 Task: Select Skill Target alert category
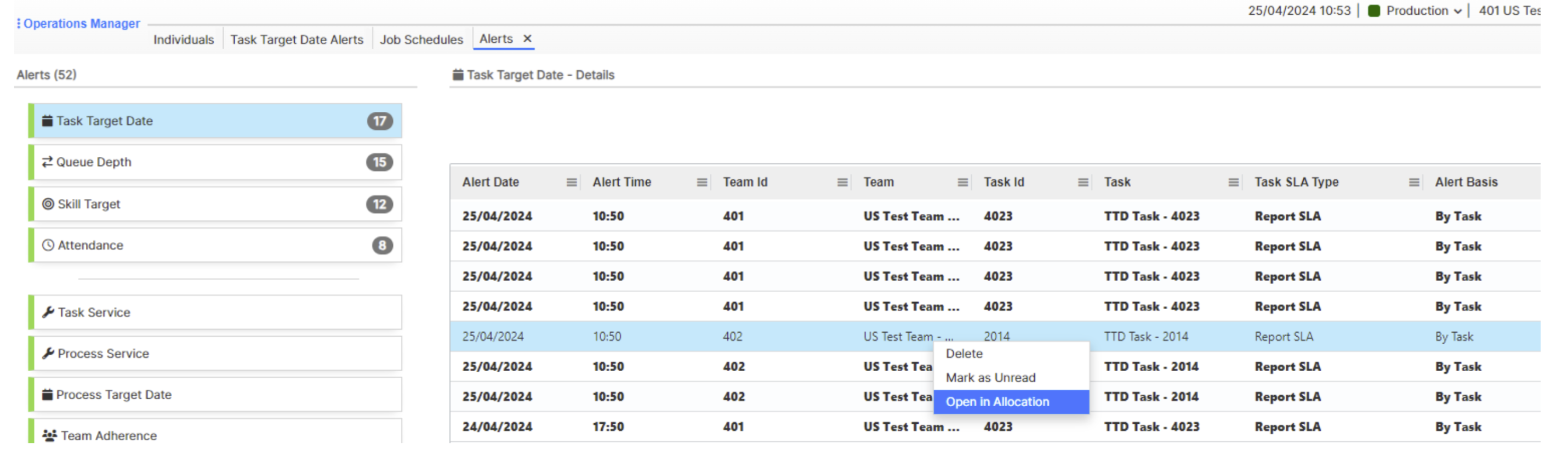(x=215, y=204)
